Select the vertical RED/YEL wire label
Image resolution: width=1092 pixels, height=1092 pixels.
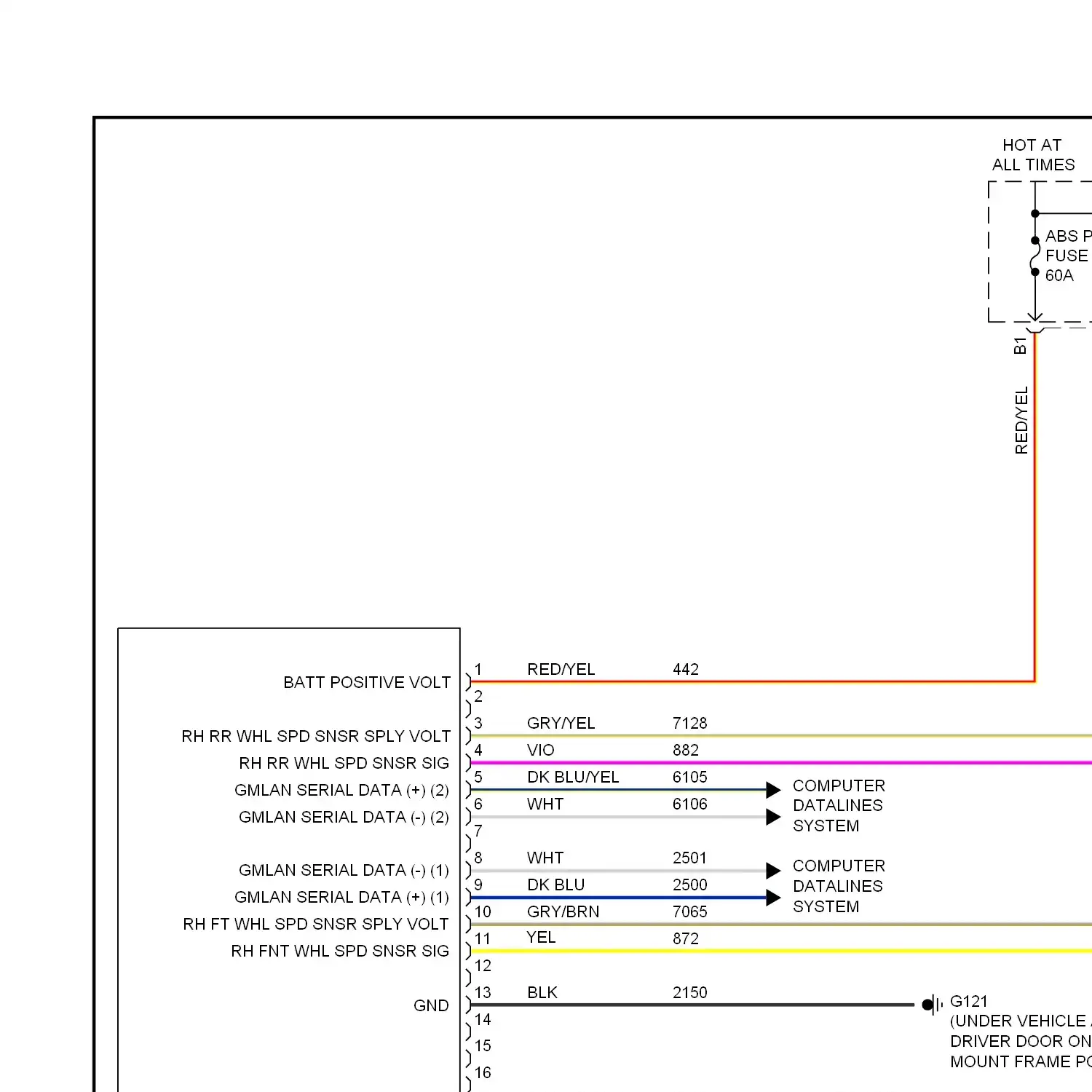(x=1021, y=421)
